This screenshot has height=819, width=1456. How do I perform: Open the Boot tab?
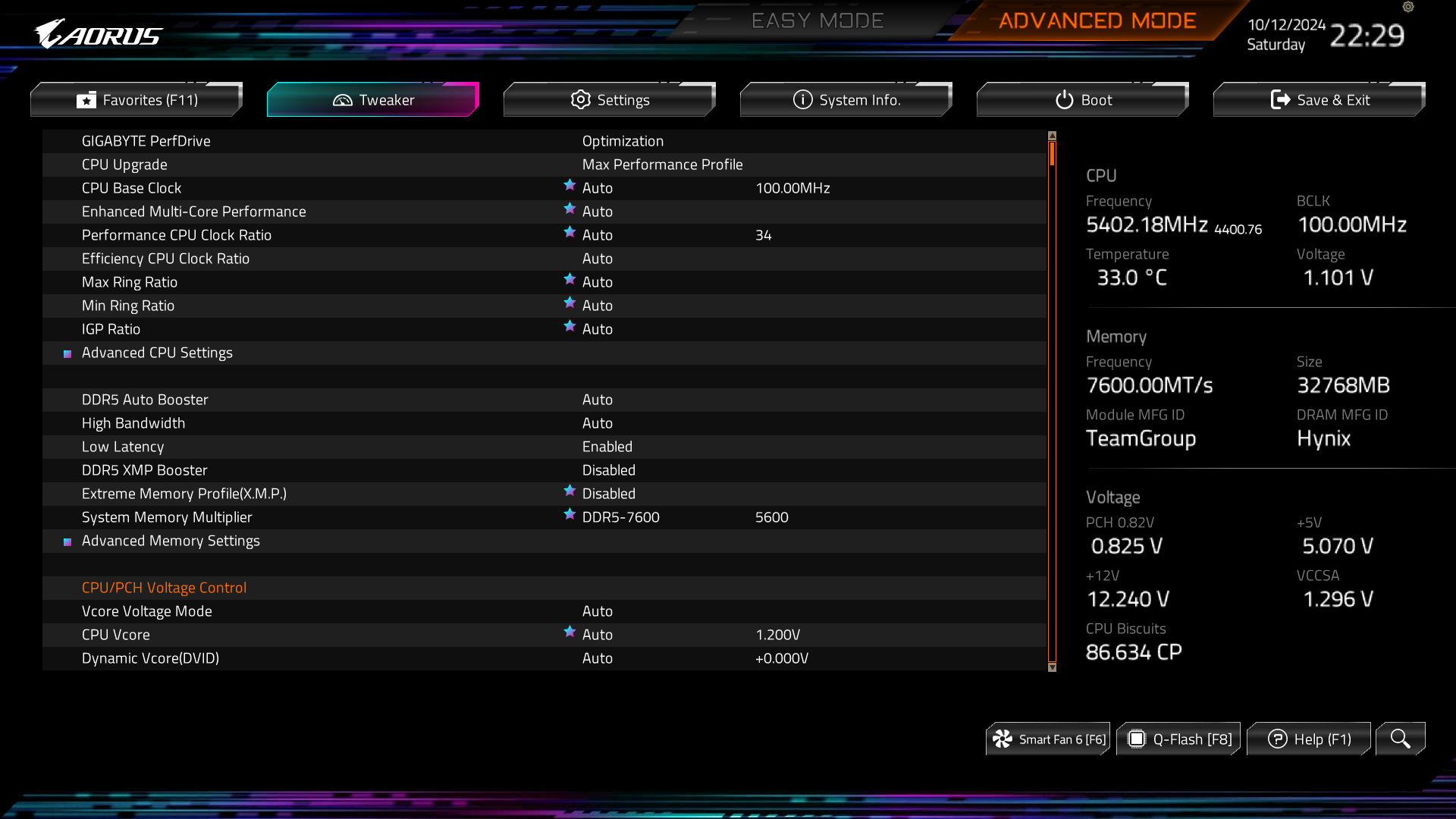1083,100
